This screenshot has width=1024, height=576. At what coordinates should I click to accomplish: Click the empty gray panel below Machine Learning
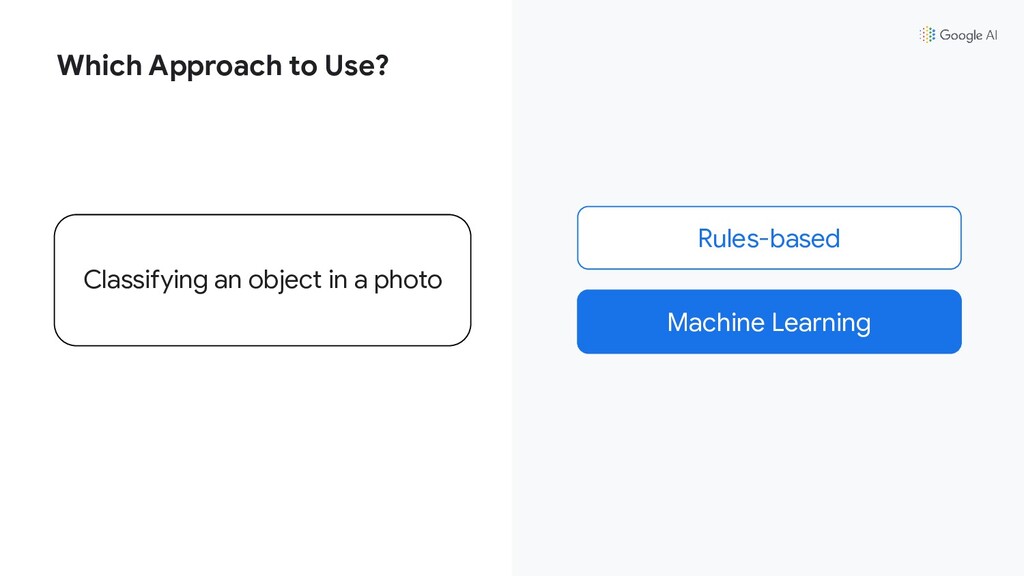click(x=769, y=464)
